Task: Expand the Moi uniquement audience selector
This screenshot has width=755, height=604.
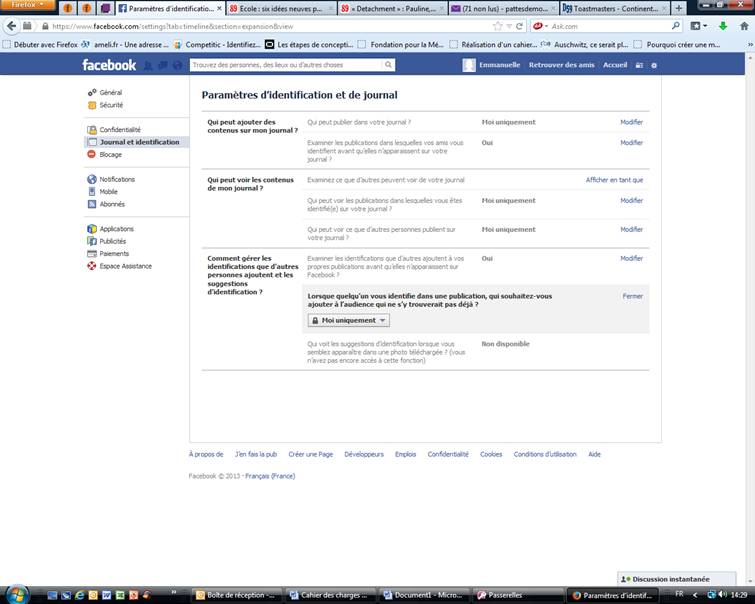Action: tap(349, 320)
